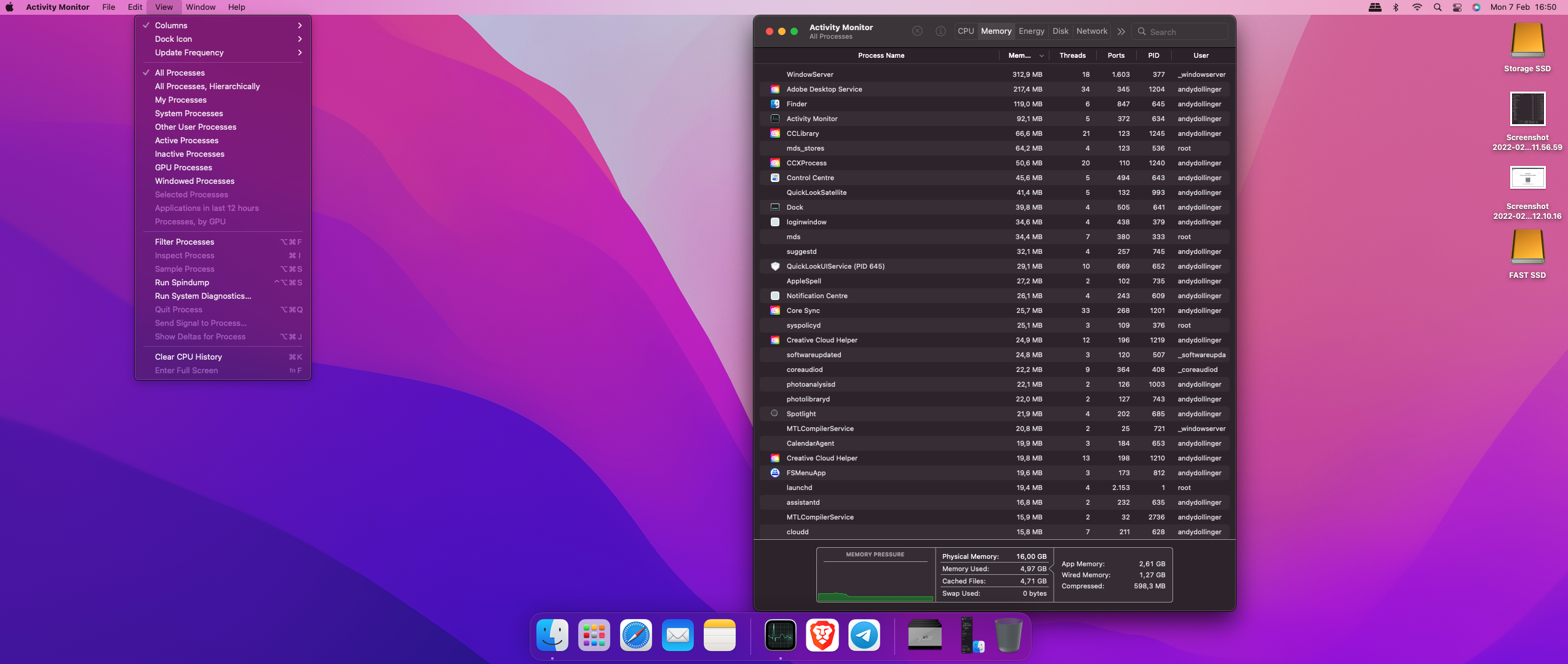Launch Telegram from the Dock
The width and height of the screenshot is (1568, 664).
click(864, 635)
